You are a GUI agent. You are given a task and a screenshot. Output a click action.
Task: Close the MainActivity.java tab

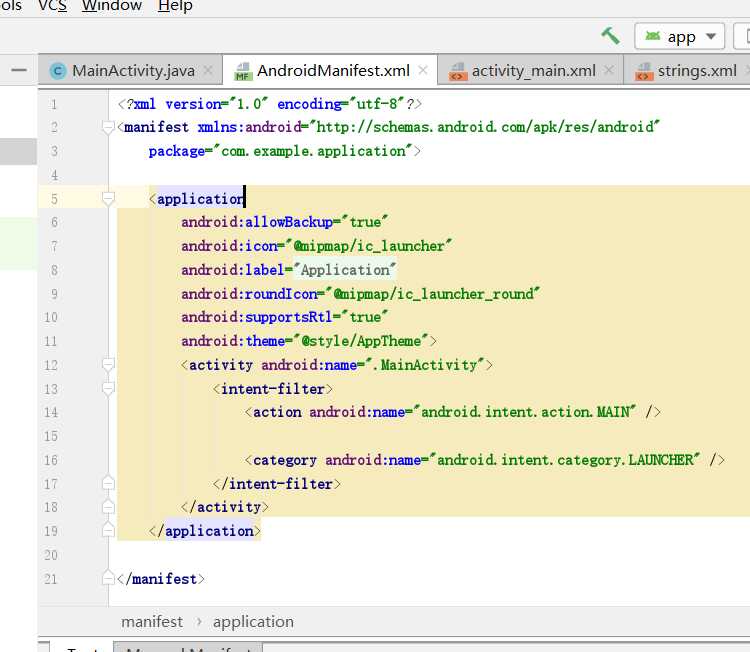click(208, 70)
